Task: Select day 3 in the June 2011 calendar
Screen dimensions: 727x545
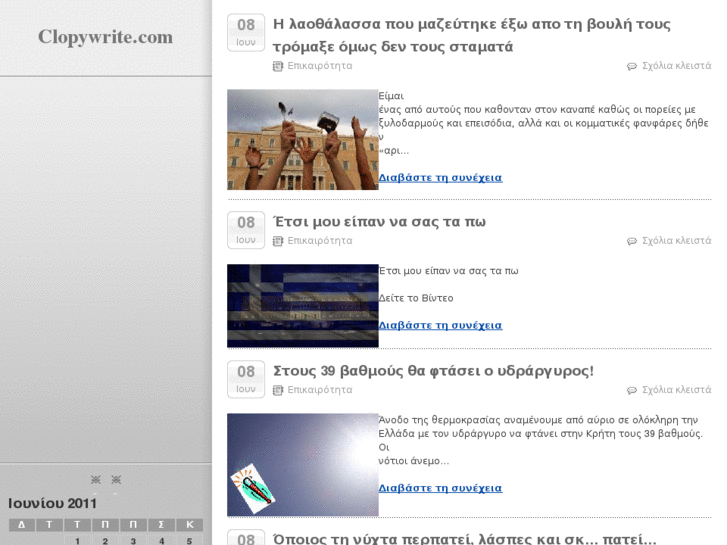Action: tap(132, 540)
